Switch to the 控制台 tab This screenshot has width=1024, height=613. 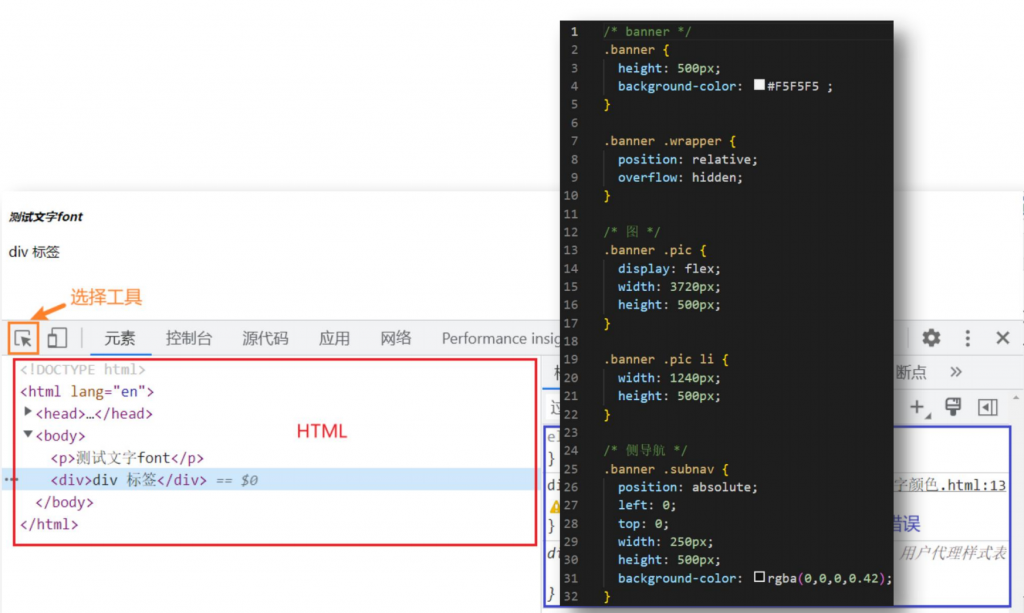(x=189, y=338)
